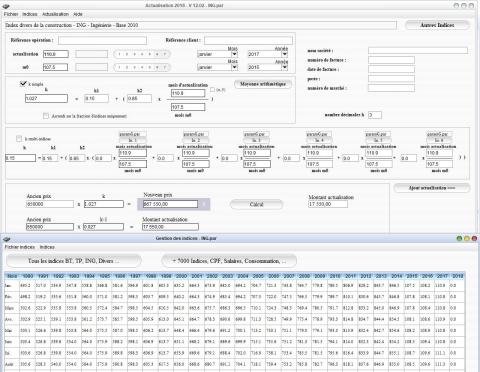Click the multi-indices k field showing 0.15

coord(20,158)
